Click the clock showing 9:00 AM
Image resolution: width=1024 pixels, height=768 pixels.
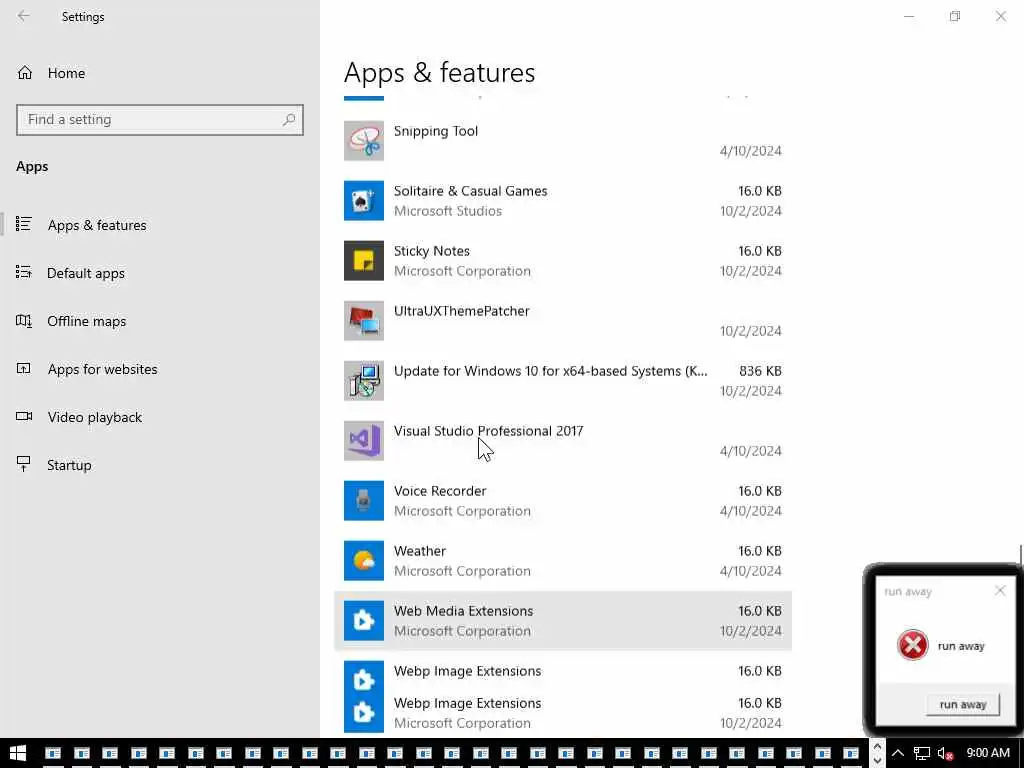point(988,753)
